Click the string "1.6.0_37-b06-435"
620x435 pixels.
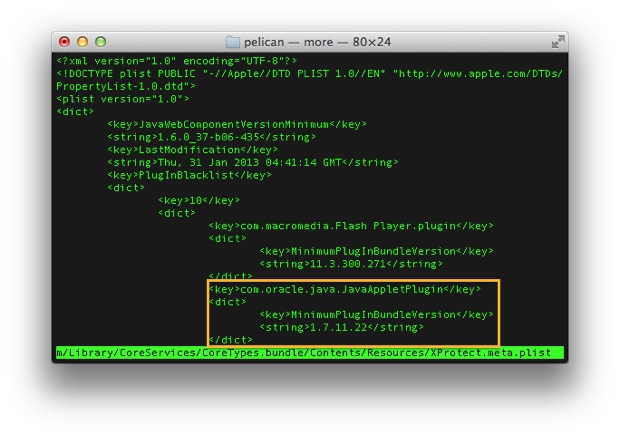tap(208, 137)
